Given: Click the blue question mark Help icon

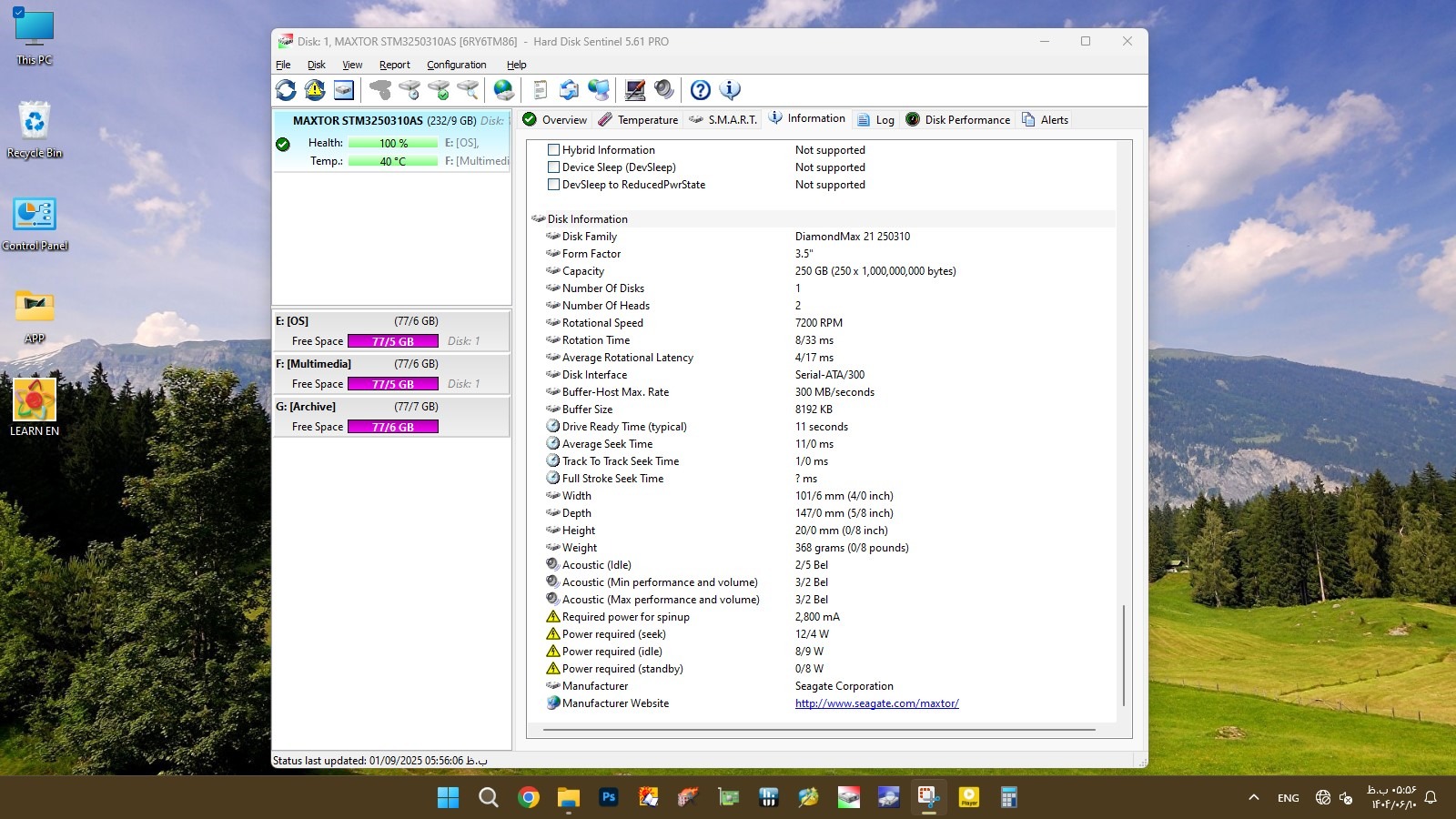Looking at the screenshot, I should pos(700,89).
